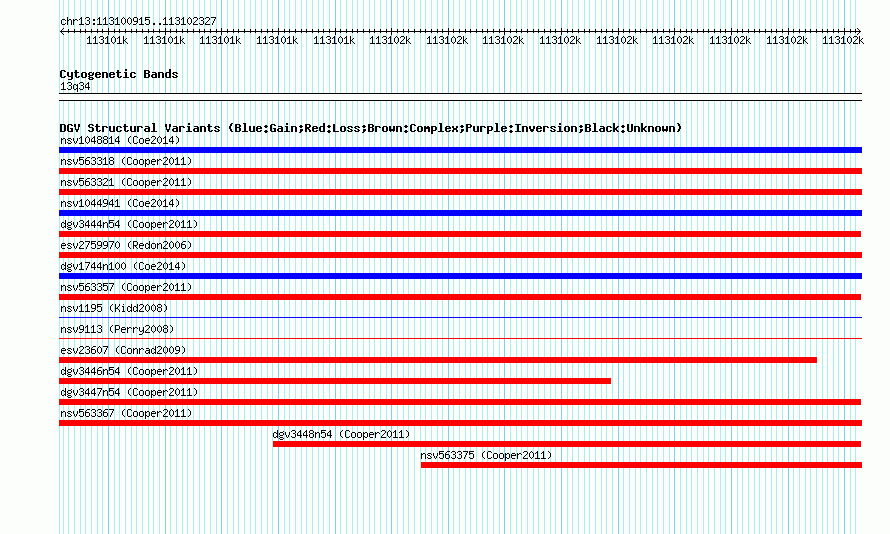Click the red bar under nsv563375
This screenshot has height=534, width=890.
[x=641, y=465]
